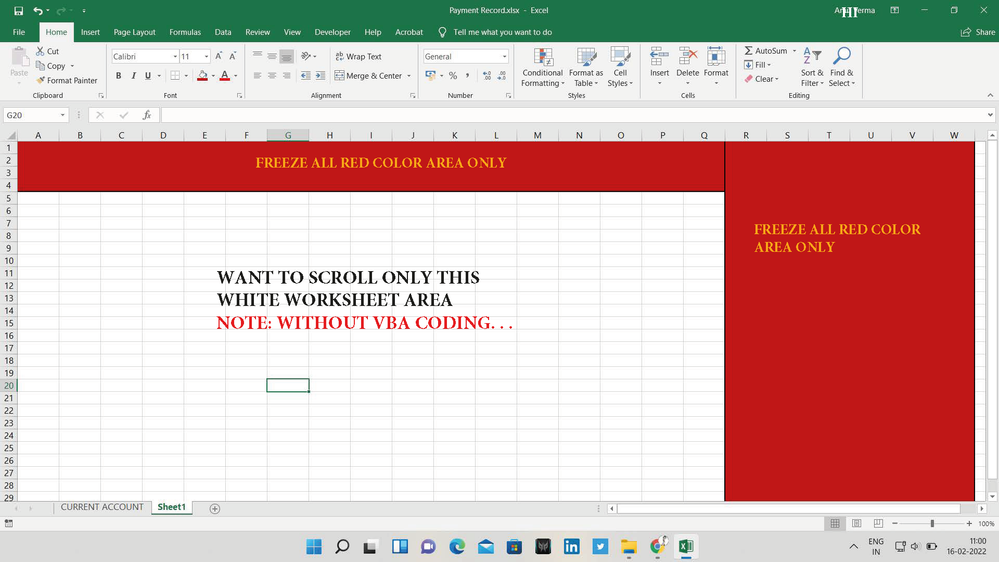Switch to the Insert ribbon tab
The width and height of the screenshot is (999, 562).
[x=90, y=32]
